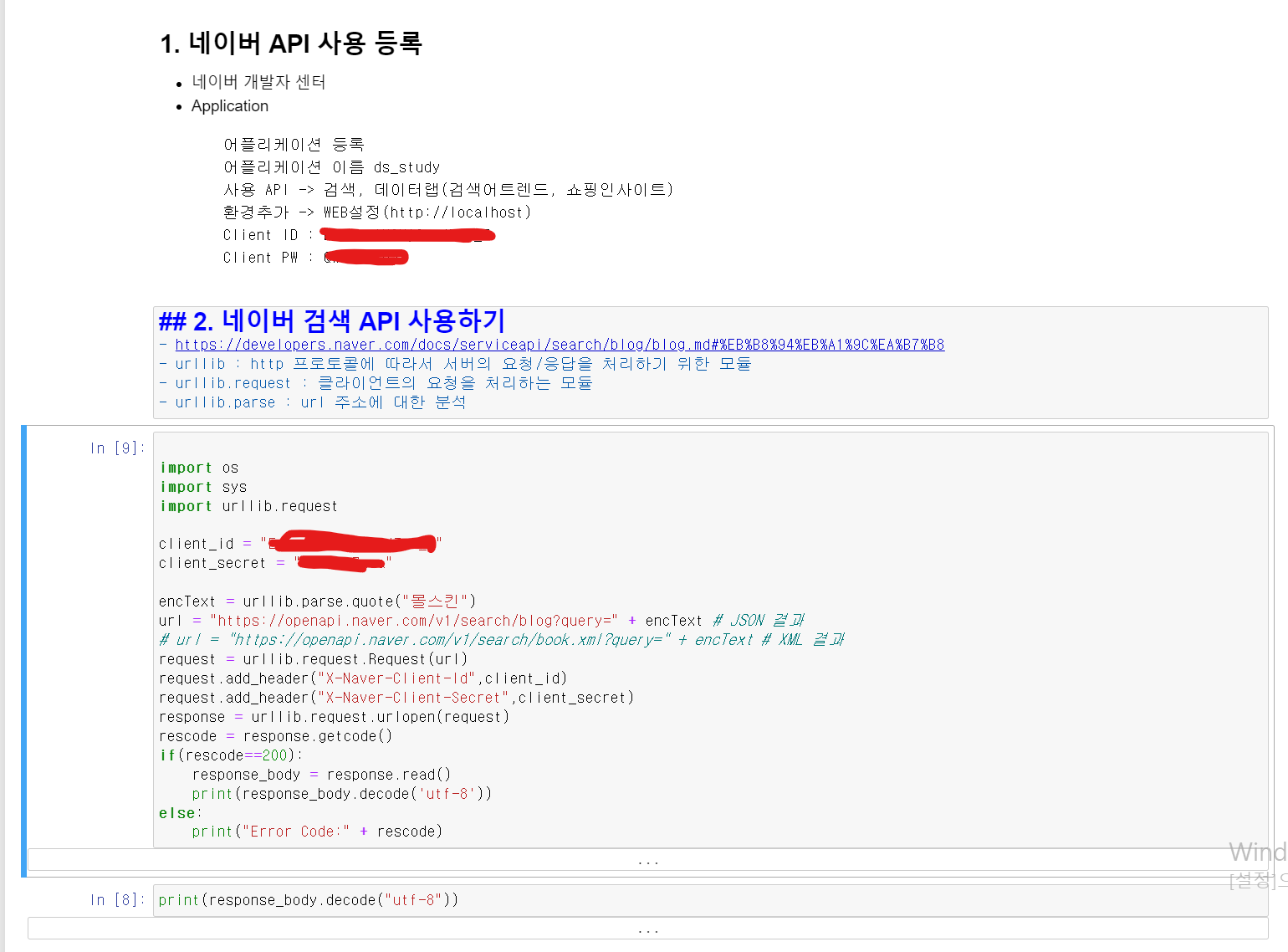Click the '- urllib.request : 클라이언트의' markdown line

376,383
